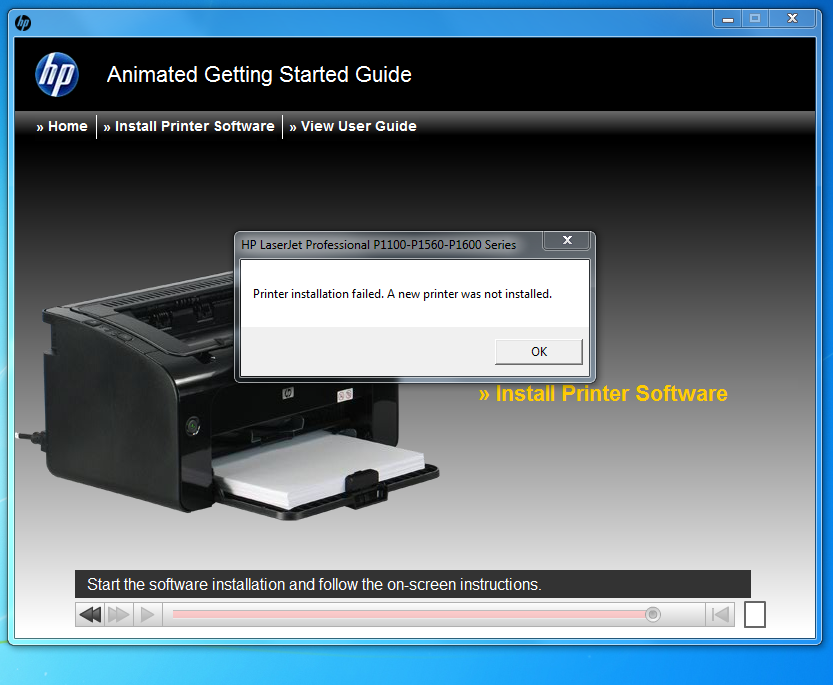The height and width of the screenshot is (685, 833).
Task: Click the error dialog title bar text
Action: [x=378, y=245]
